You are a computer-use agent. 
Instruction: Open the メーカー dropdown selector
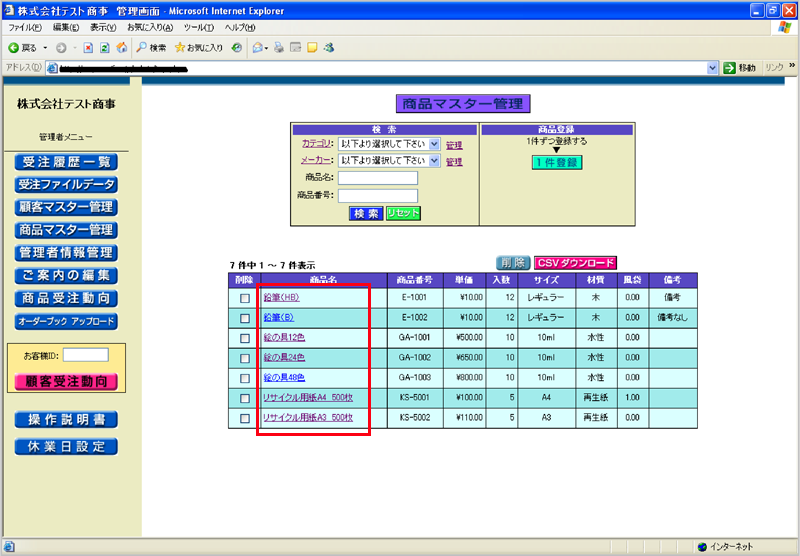coord(434,160)
